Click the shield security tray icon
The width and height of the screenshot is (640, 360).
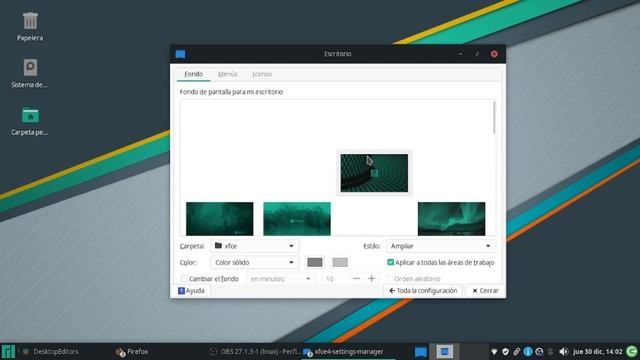point(505,351)
